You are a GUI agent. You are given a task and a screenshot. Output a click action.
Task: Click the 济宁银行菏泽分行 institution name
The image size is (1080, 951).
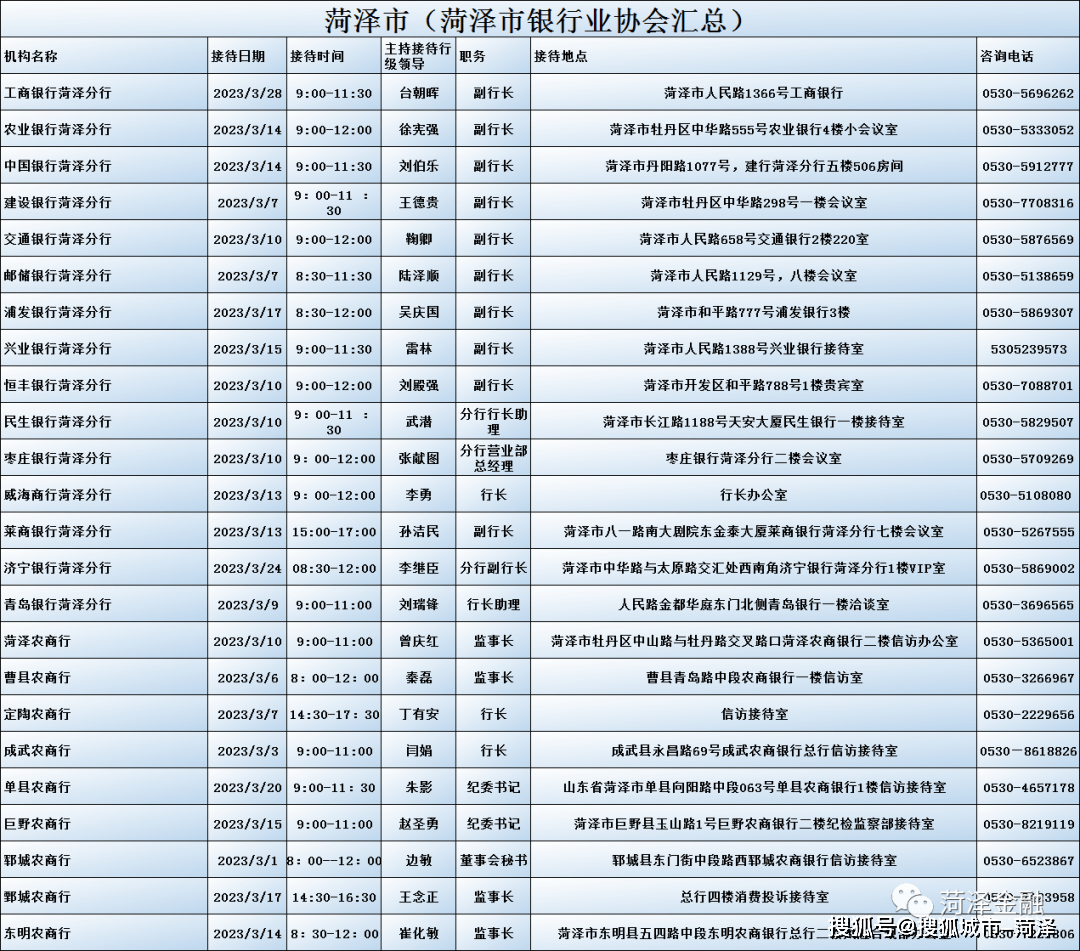57,567
